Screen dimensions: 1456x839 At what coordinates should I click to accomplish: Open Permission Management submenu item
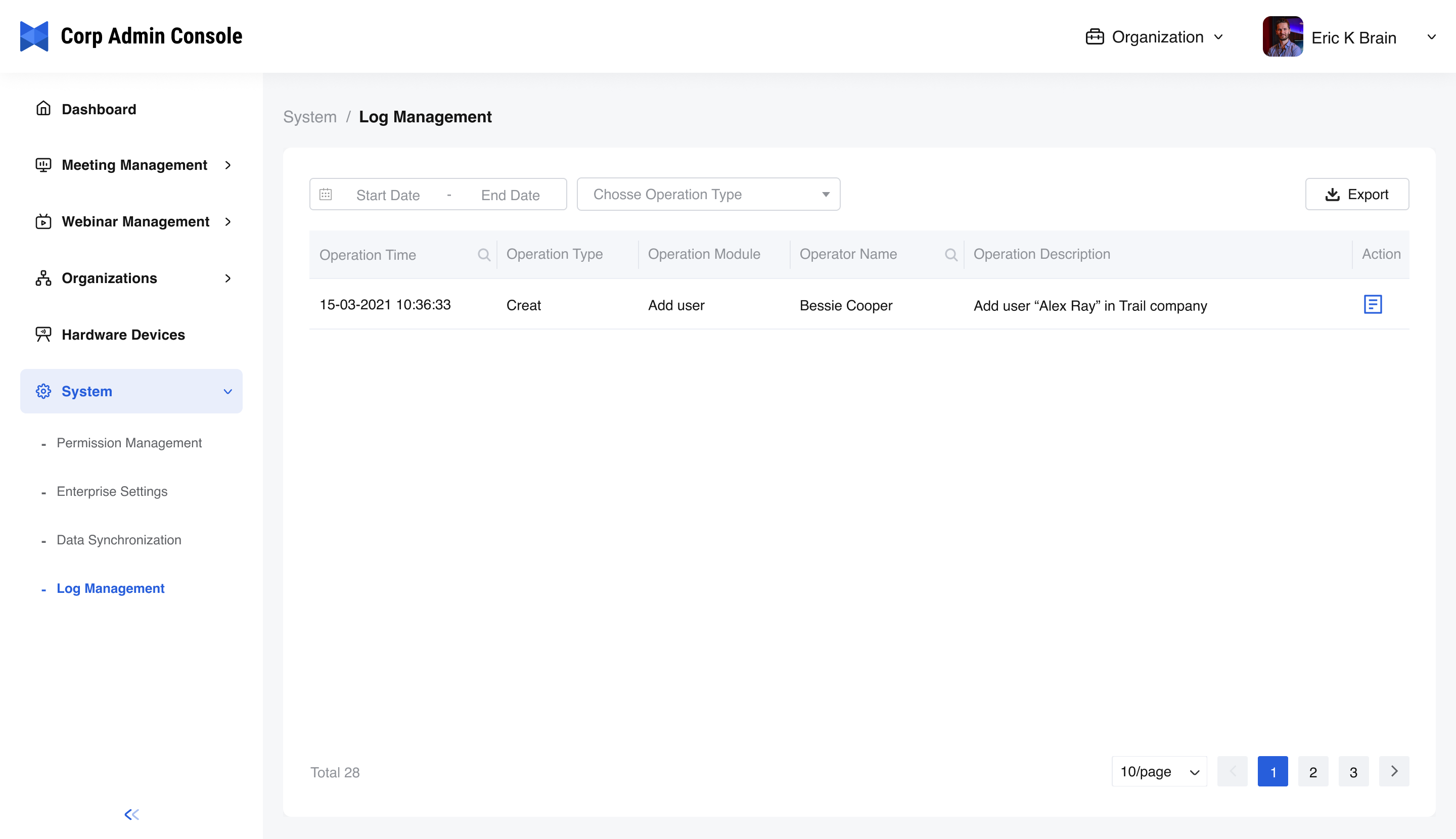pyautogui.click(x=129, y=443)
